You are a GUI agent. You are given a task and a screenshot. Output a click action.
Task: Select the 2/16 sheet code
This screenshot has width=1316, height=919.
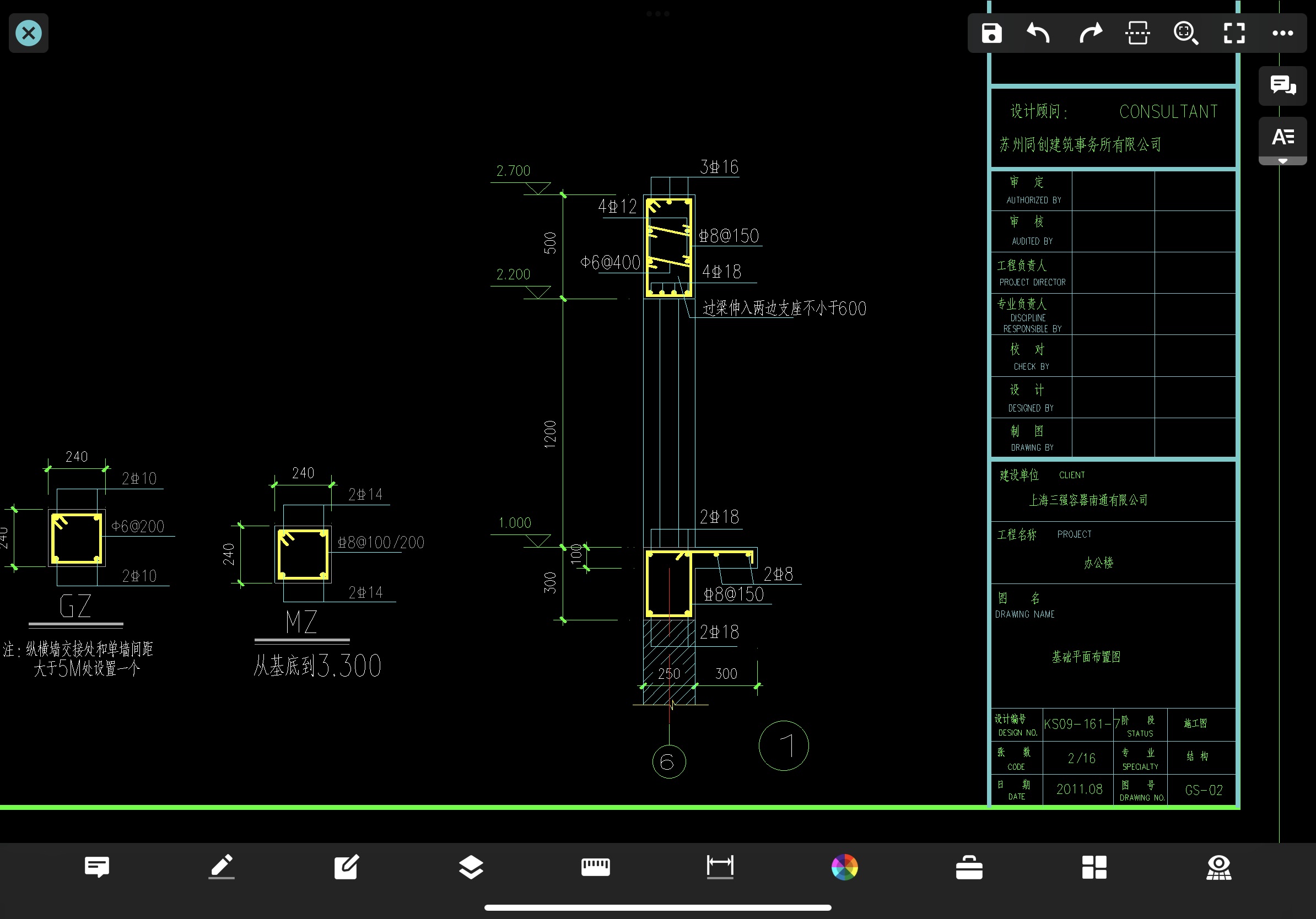[x=1081, y=758]
